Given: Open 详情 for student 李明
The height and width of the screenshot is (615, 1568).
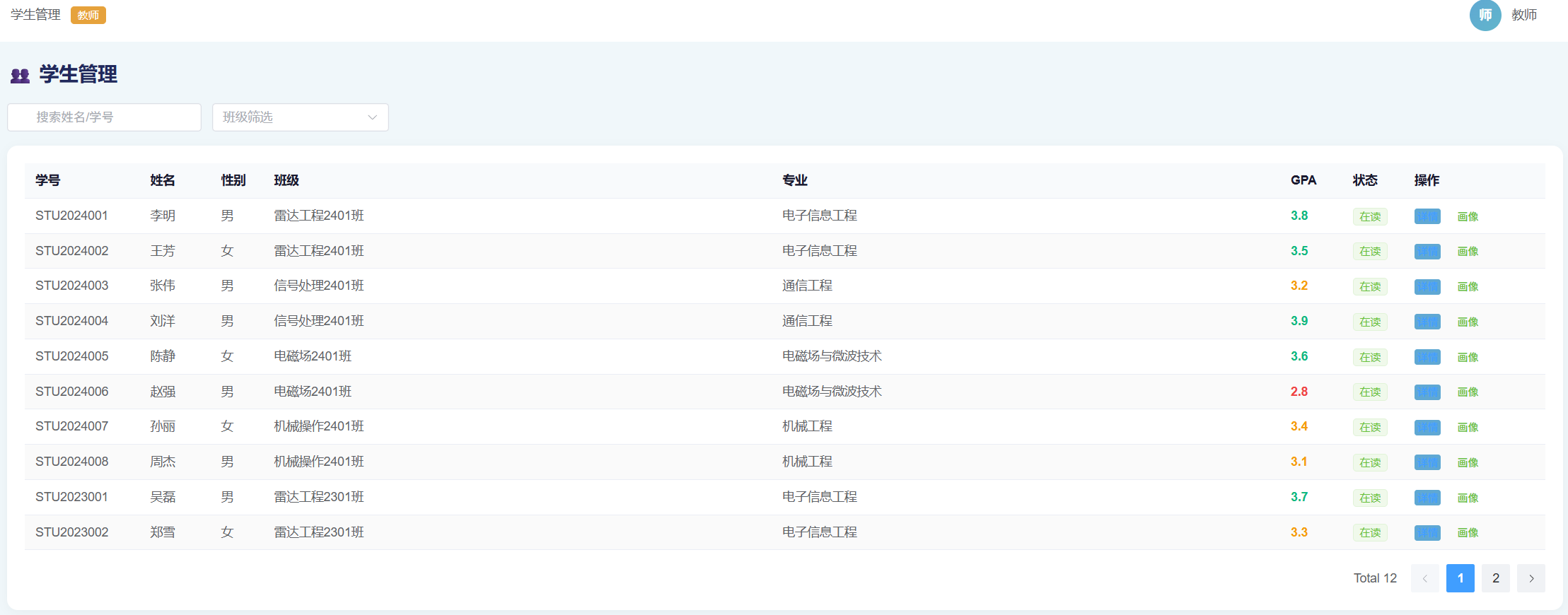Looking at the screenshot, I should tap(1427, 216).
